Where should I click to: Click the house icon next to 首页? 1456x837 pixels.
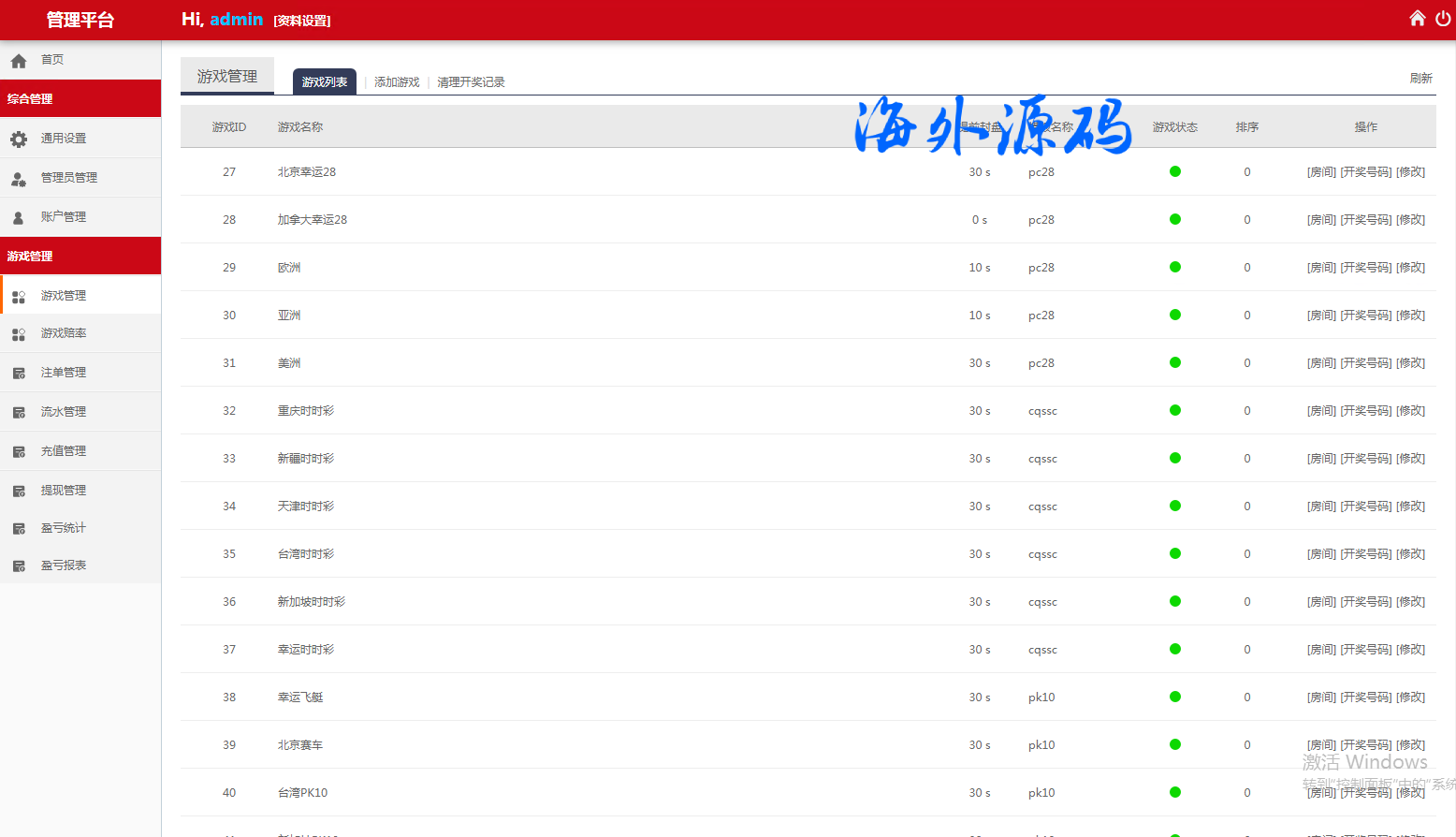click(x=19, y=61)
